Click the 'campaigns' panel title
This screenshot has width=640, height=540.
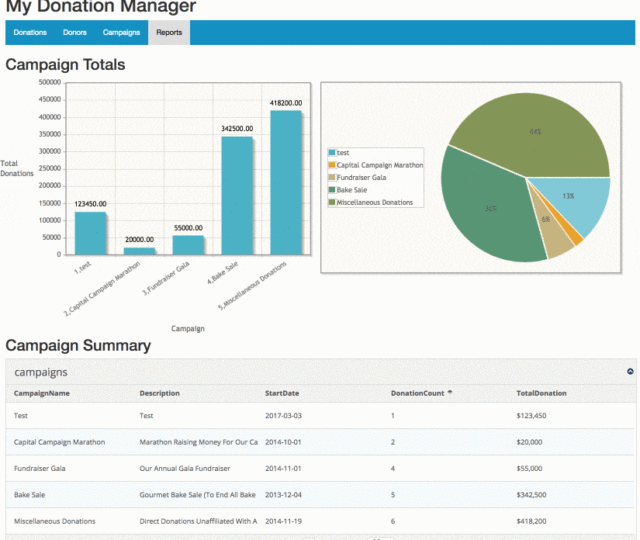point(41,372)
